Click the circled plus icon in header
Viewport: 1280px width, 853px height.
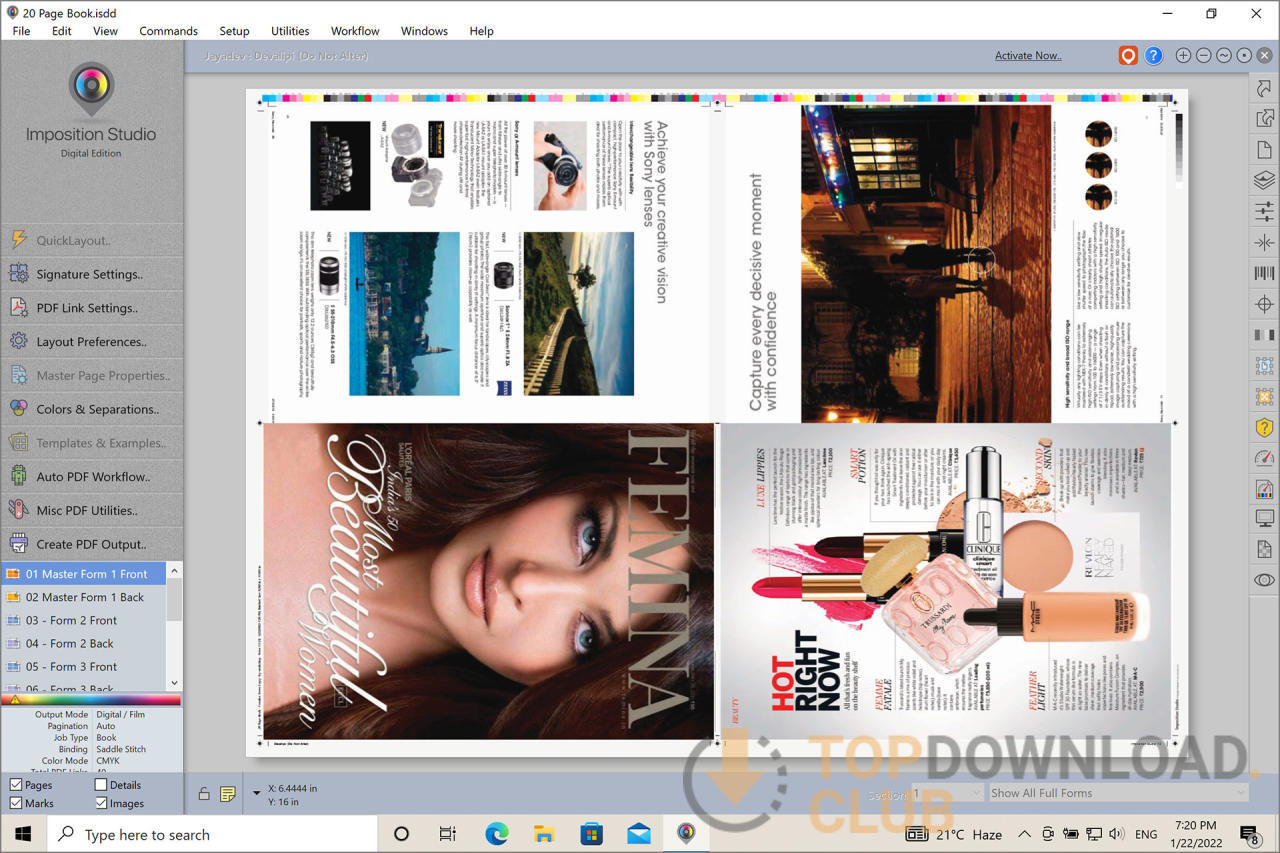1183,56
